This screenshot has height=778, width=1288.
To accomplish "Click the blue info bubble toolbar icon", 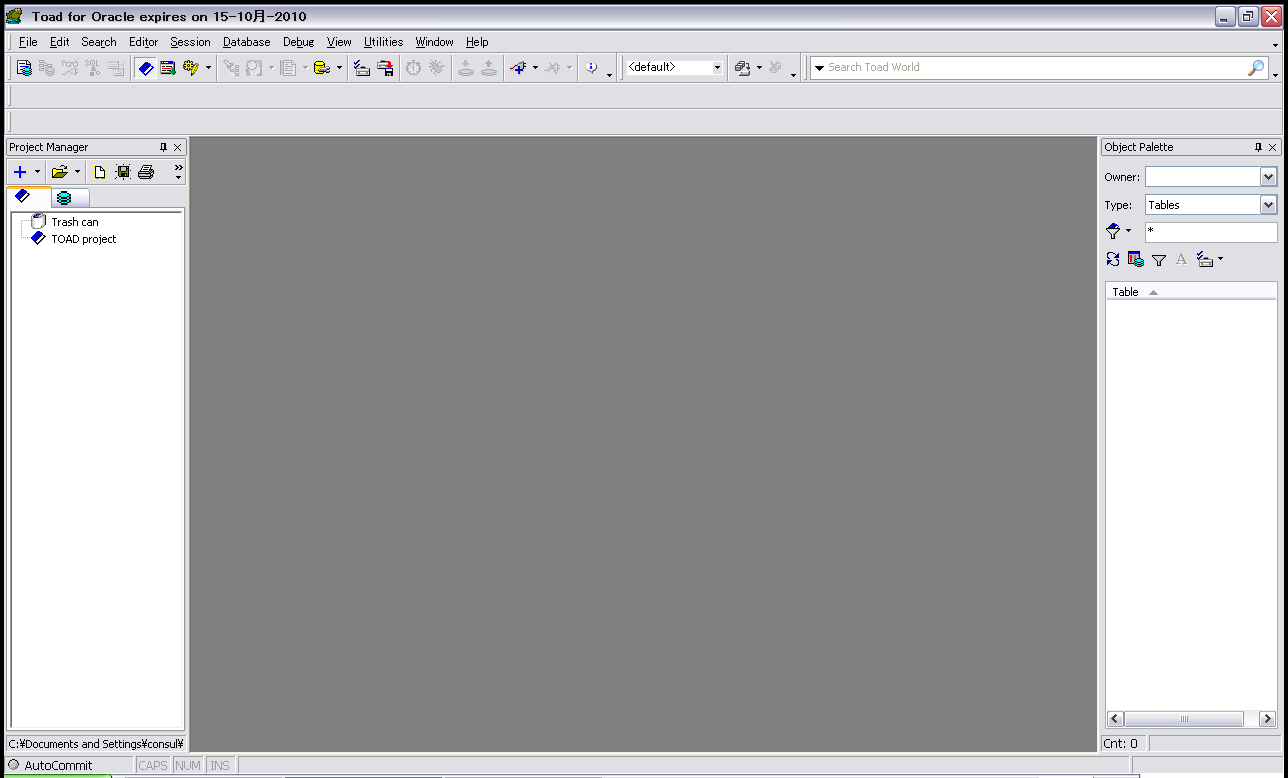I will click(592, 68).
